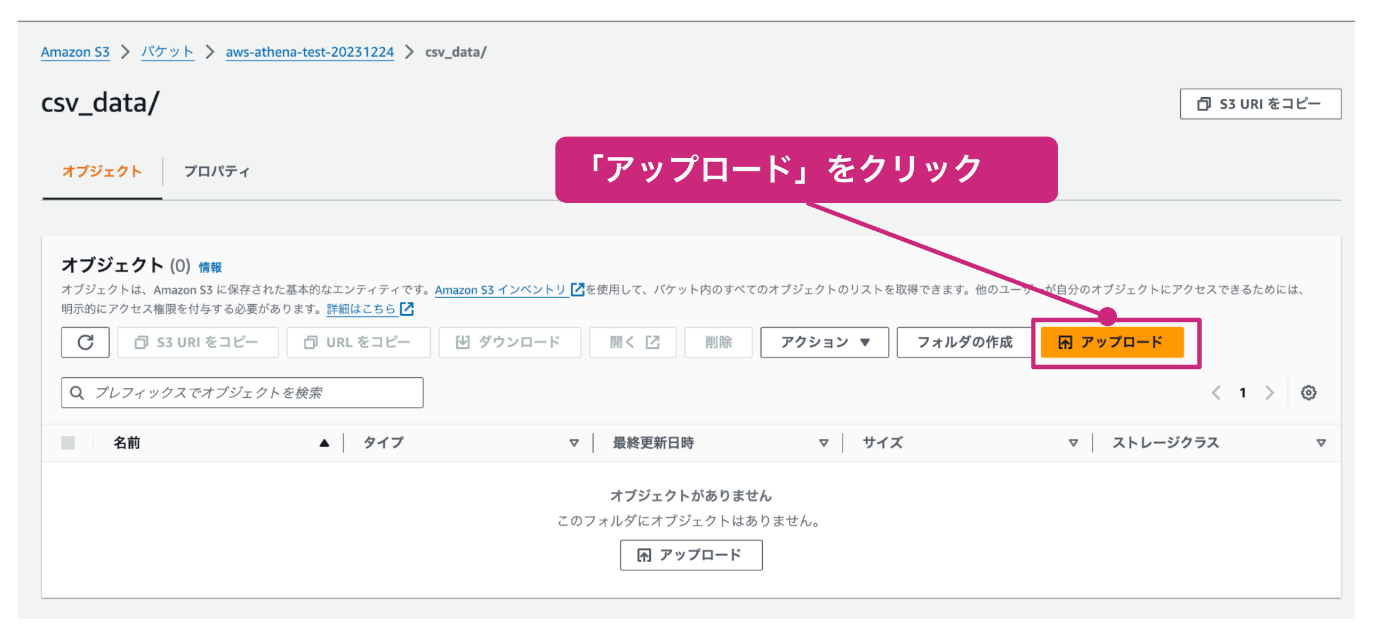Open table preferences gear icon

pyautogui.click(x=1308, y=393)
